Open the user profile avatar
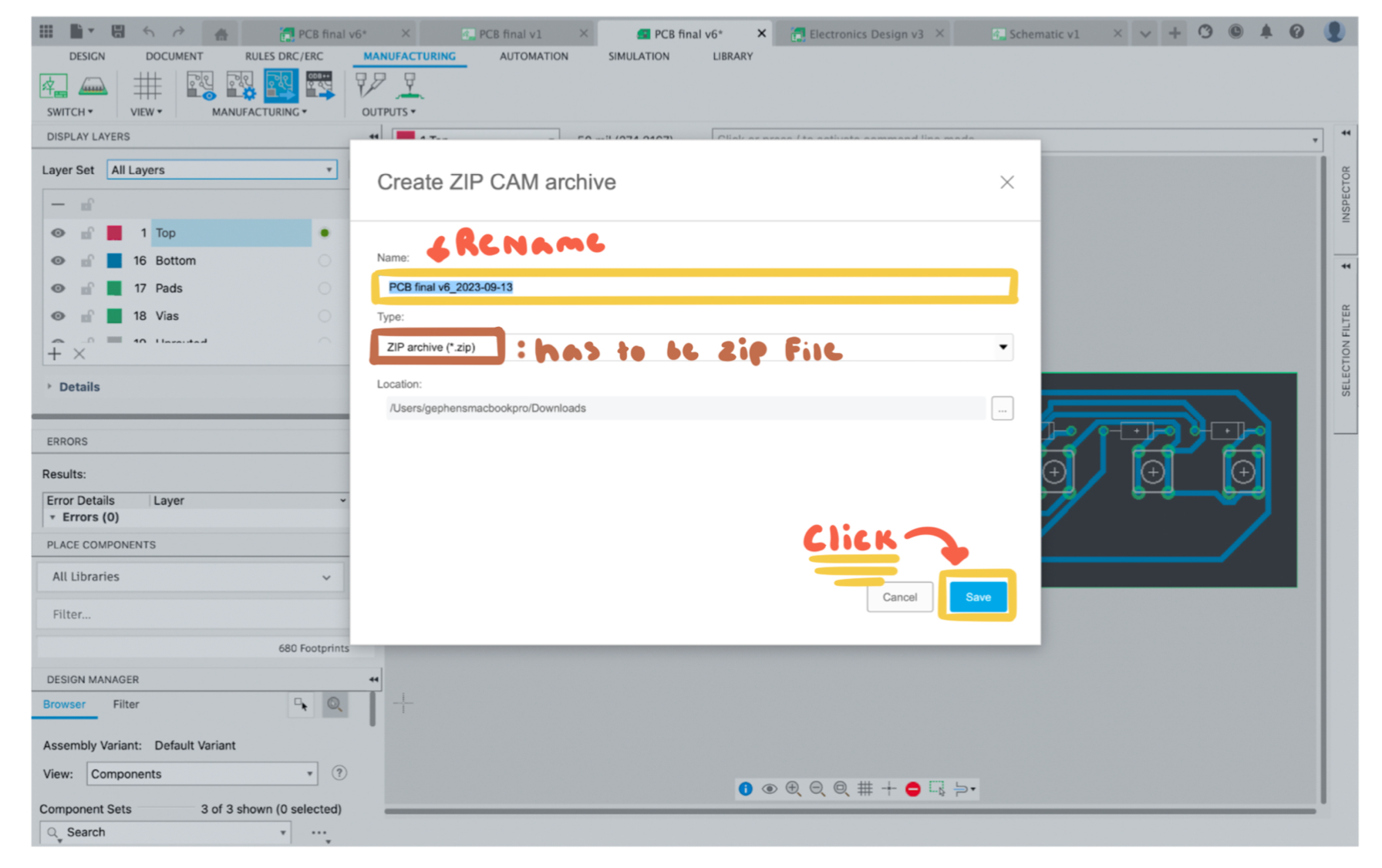Image resolution: width=1382 pixels, height=868 pixels. point(1334,32)
